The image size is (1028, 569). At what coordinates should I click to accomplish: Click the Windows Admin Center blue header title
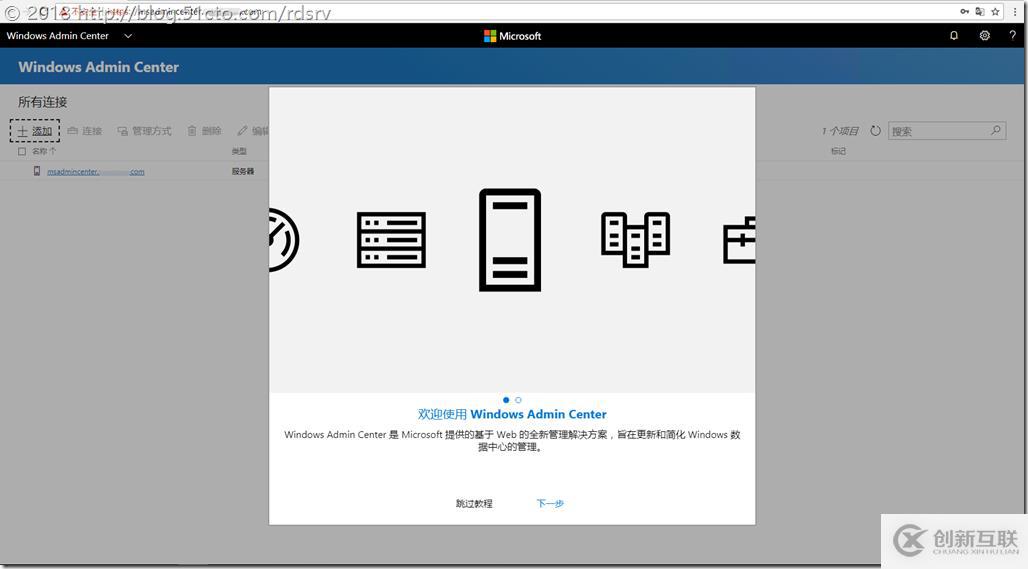[x=98, y=67]
